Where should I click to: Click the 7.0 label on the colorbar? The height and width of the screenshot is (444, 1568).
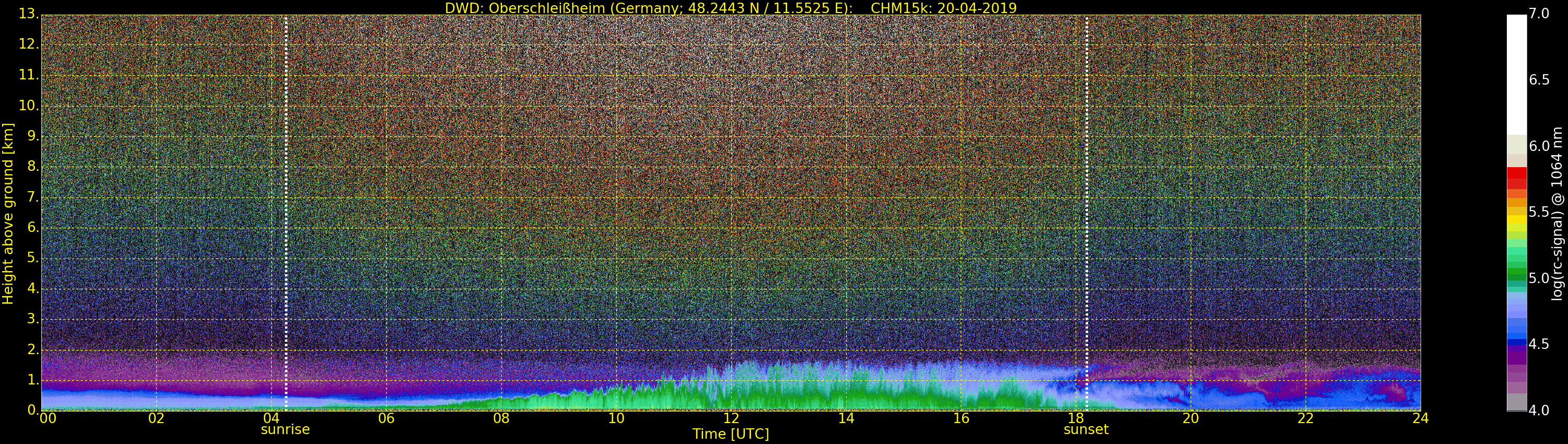click(1539, 14)
